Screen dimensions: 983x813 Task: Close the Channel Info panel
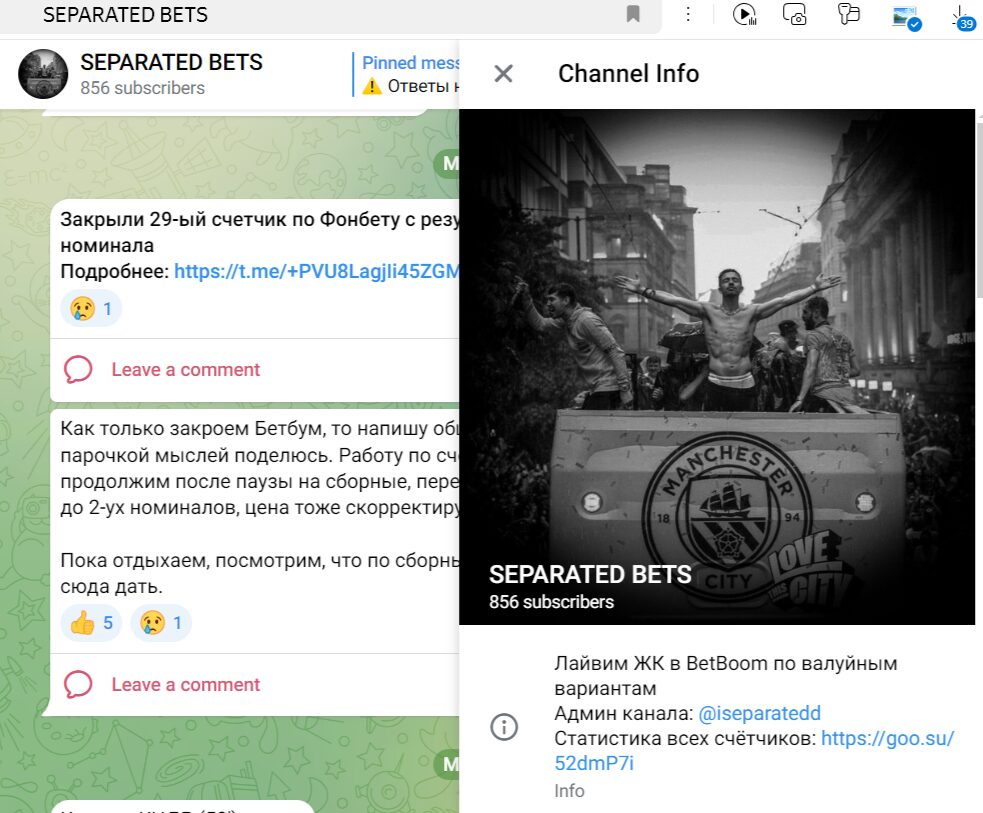503,73
